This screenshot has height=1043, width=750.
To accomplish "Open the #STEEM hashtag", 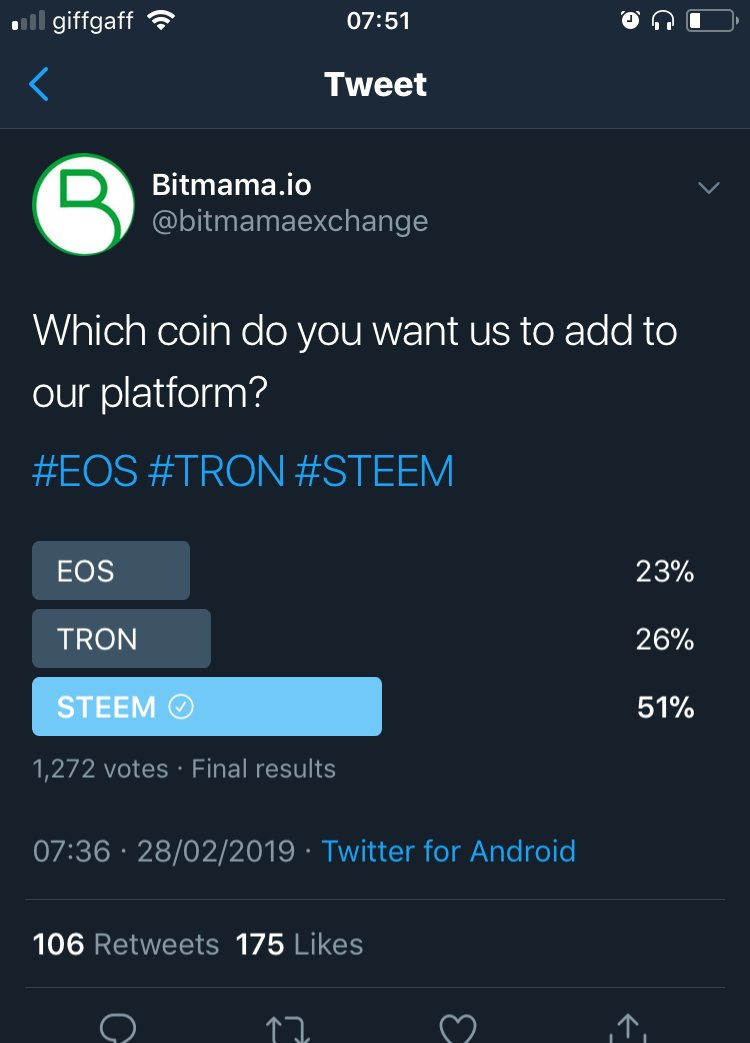I will (x=374, y=471).
